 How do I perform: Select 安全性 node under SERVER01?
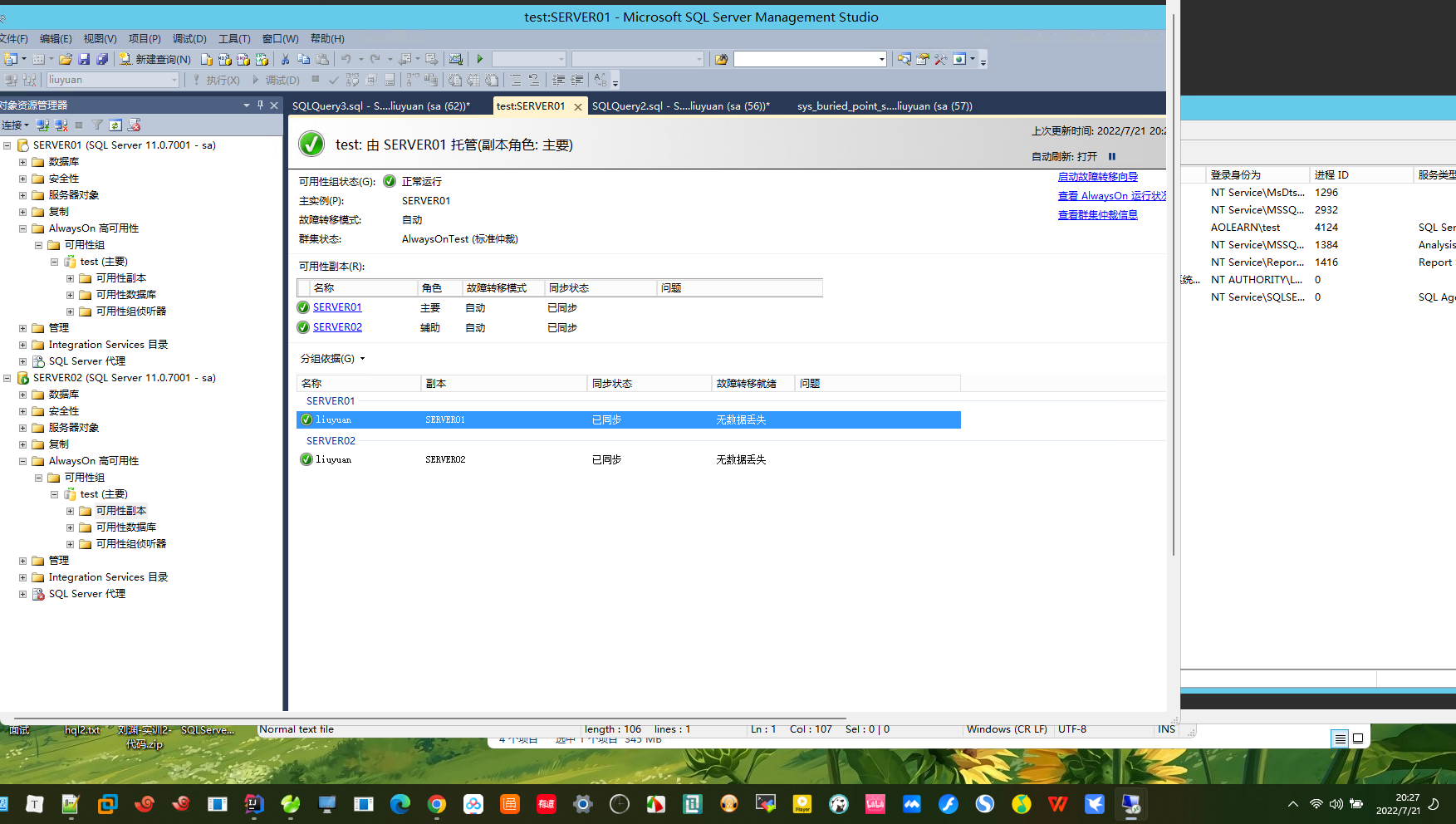click(x=64, y=179)
